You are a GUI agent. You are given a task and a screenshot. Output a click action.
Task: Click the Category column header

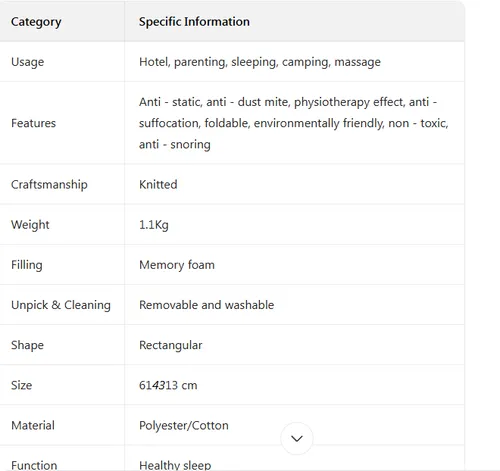coord(36,22)
